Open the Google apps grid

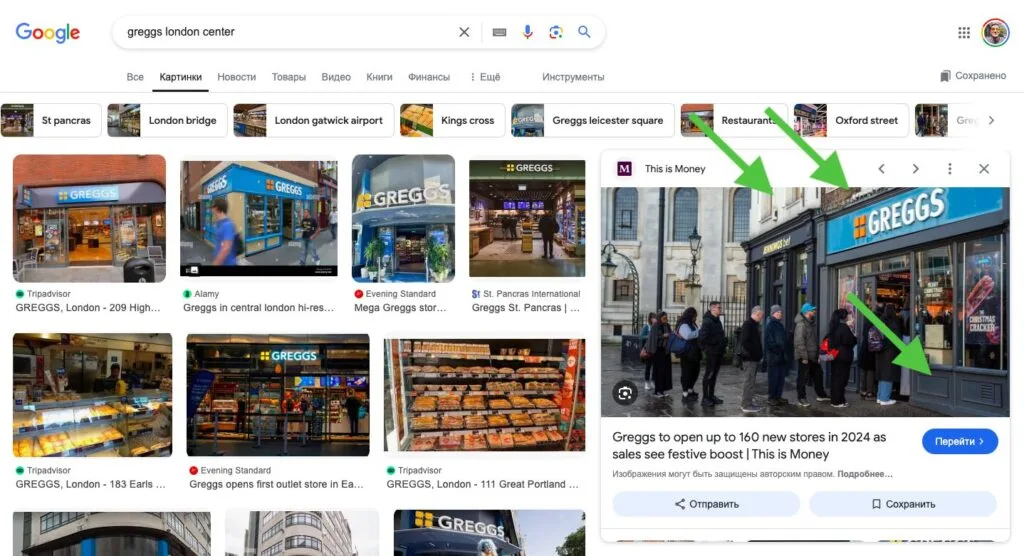(964, 33)
